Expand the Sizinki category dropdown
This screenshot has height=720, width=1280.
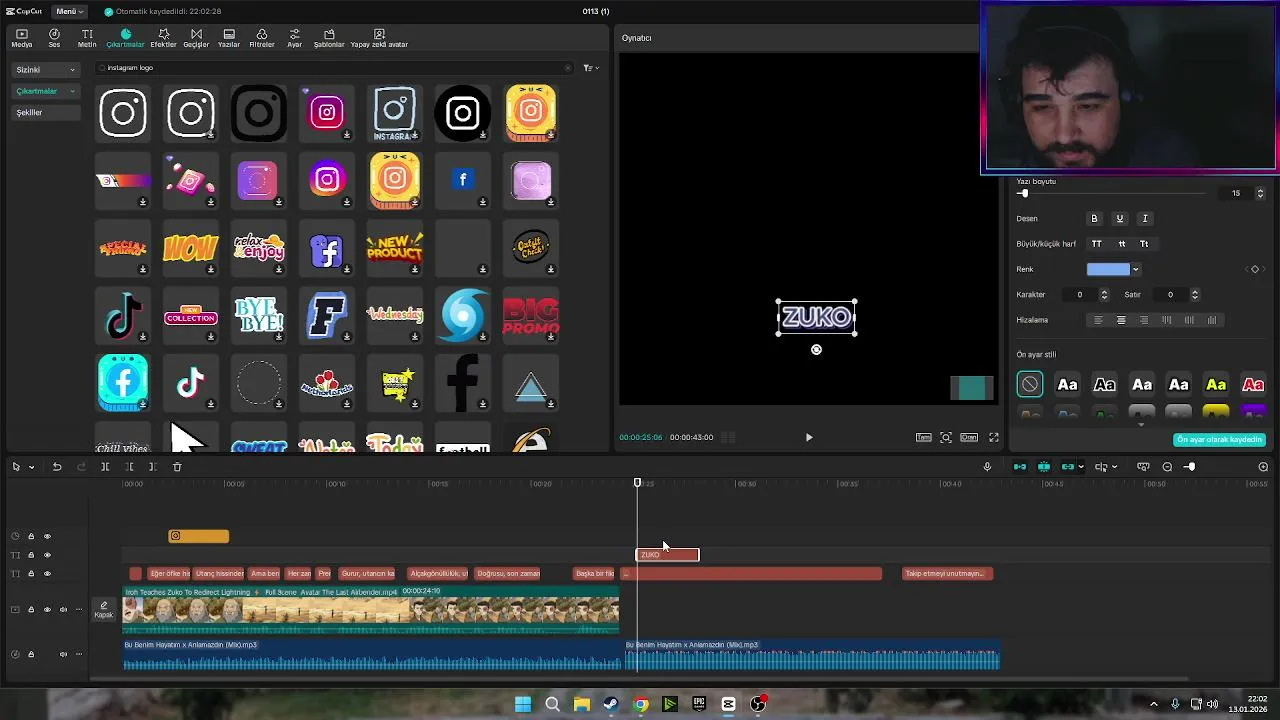[45, 70]
